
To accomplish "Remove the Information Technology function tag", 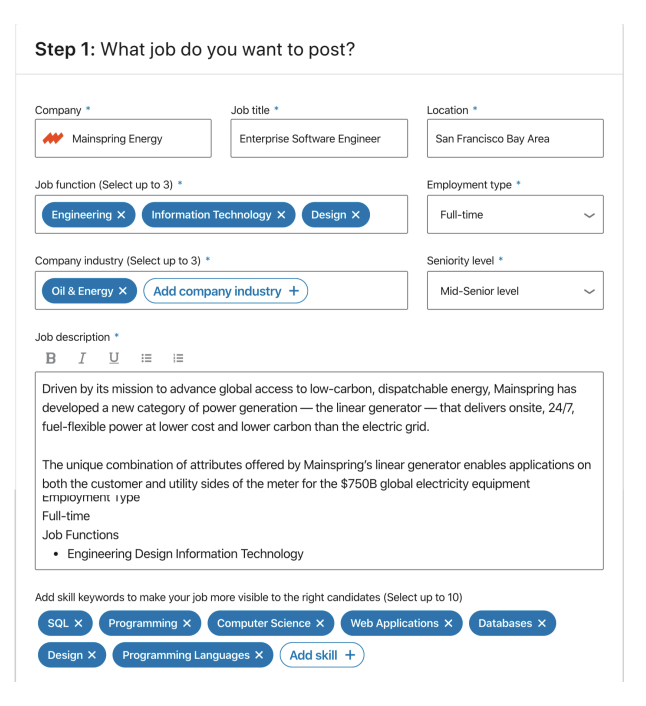I will tap(281, 215).
